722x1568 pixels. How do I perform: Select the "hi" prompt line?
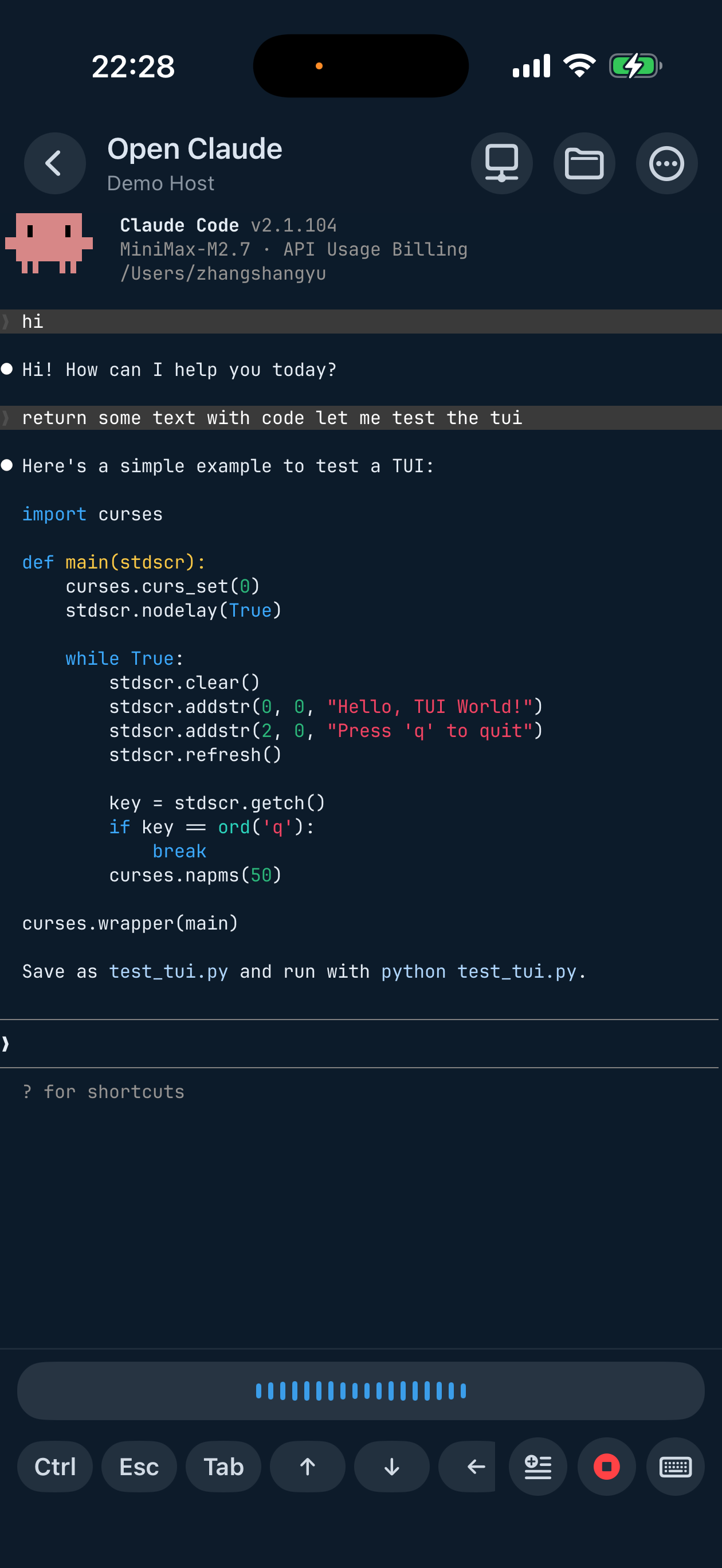point(361,322)
